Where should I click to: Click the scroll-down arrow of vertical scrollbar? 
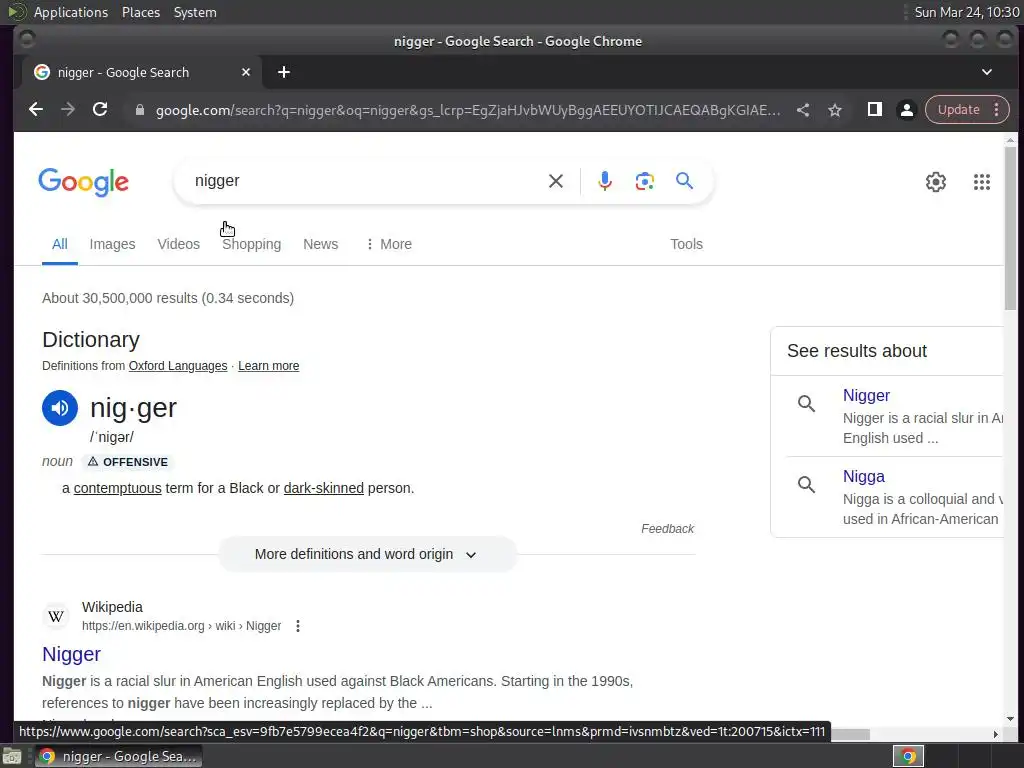(x=1010, y=719)
